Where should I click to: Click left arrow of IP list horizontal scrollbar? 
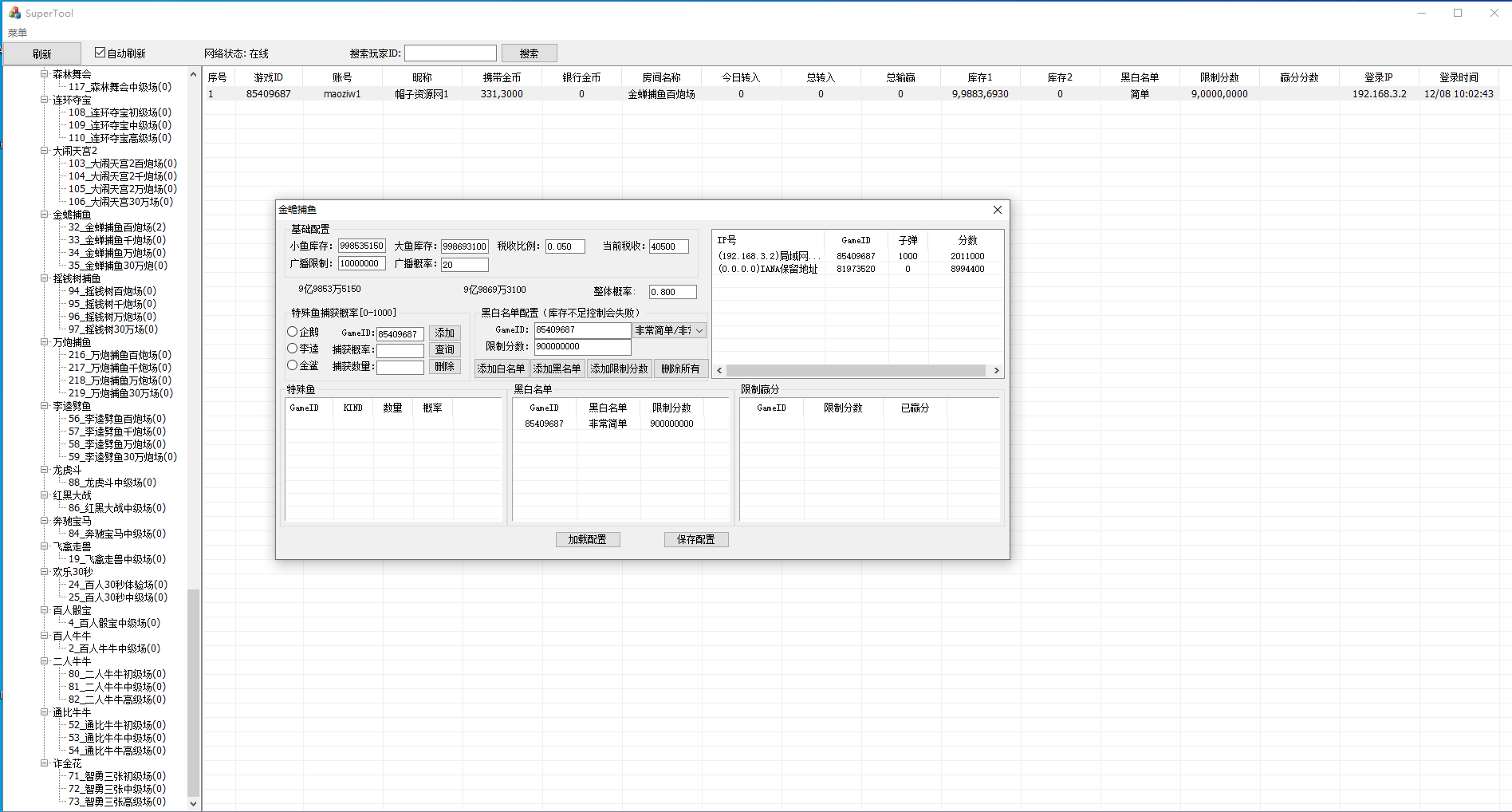pyautogui.click(x=719, y=370)
